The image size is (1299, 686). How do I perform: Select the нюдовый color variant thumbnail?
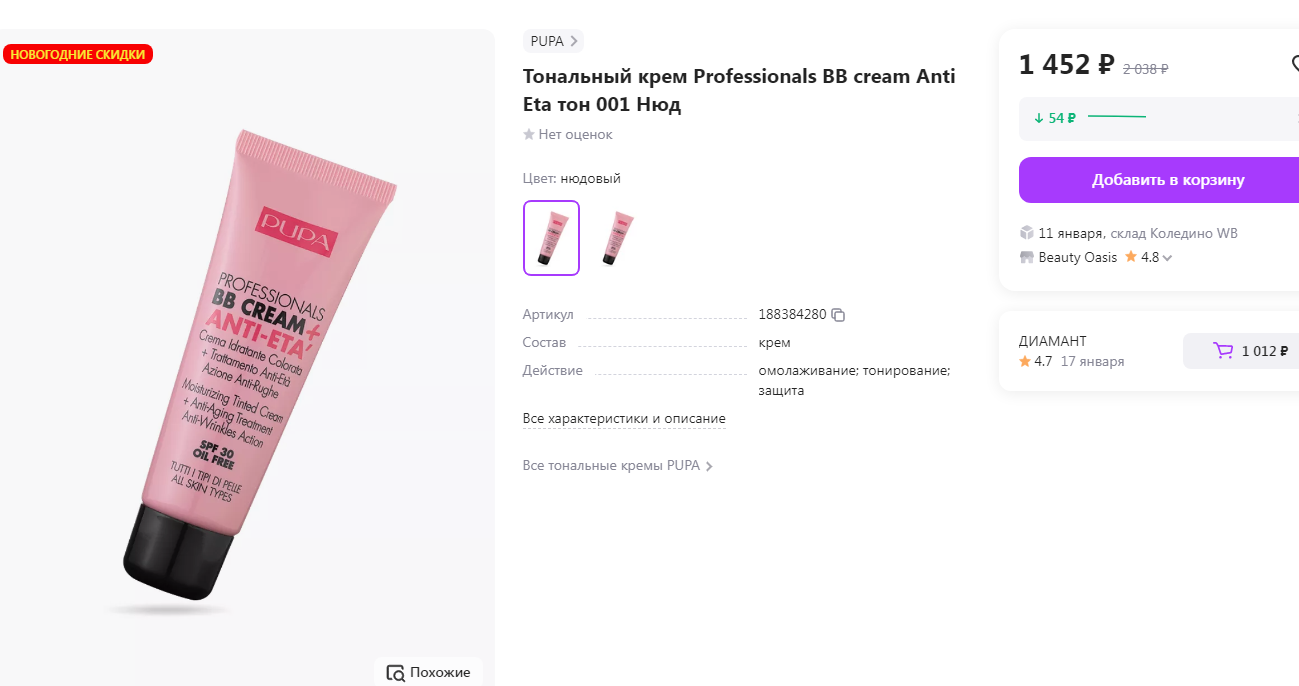pyautogui.click(x=551, y=237)
